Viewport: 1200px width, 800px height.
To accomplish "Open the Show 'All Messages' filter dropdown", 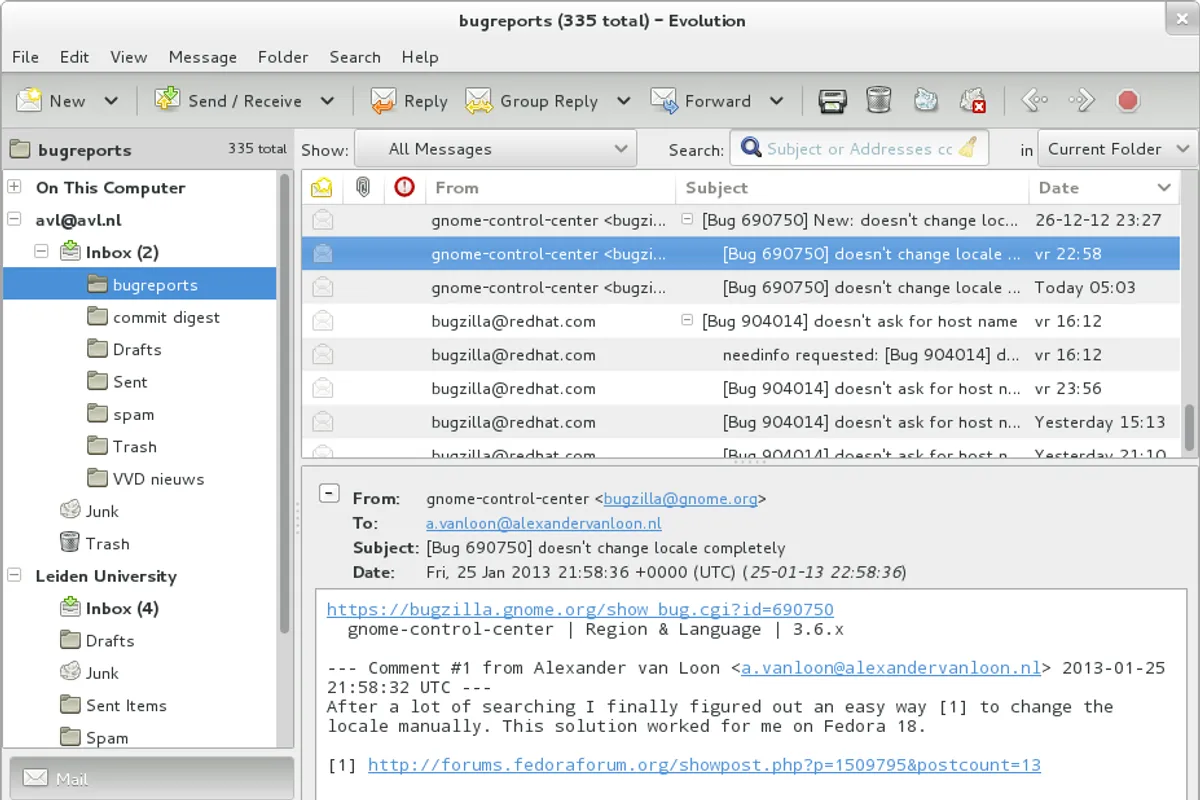I will point(495,149).
